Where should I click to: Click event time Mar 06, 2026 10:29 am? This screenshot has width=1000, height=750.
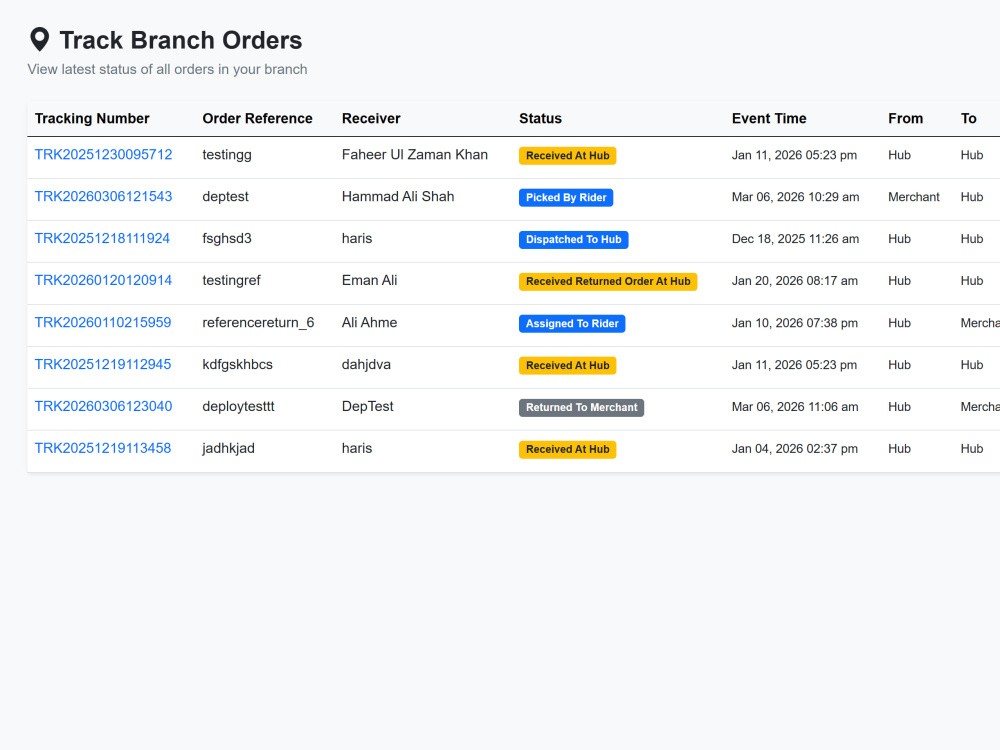pyautogui.click(x=795, y=197)
